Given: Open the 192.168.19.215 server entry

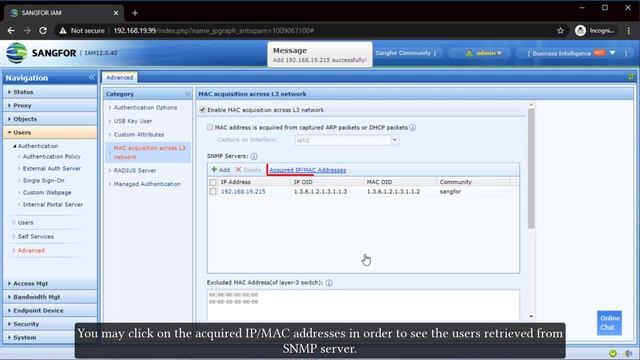Looking at the screenshot, I should pyautogui.click(x=243, y=191).
